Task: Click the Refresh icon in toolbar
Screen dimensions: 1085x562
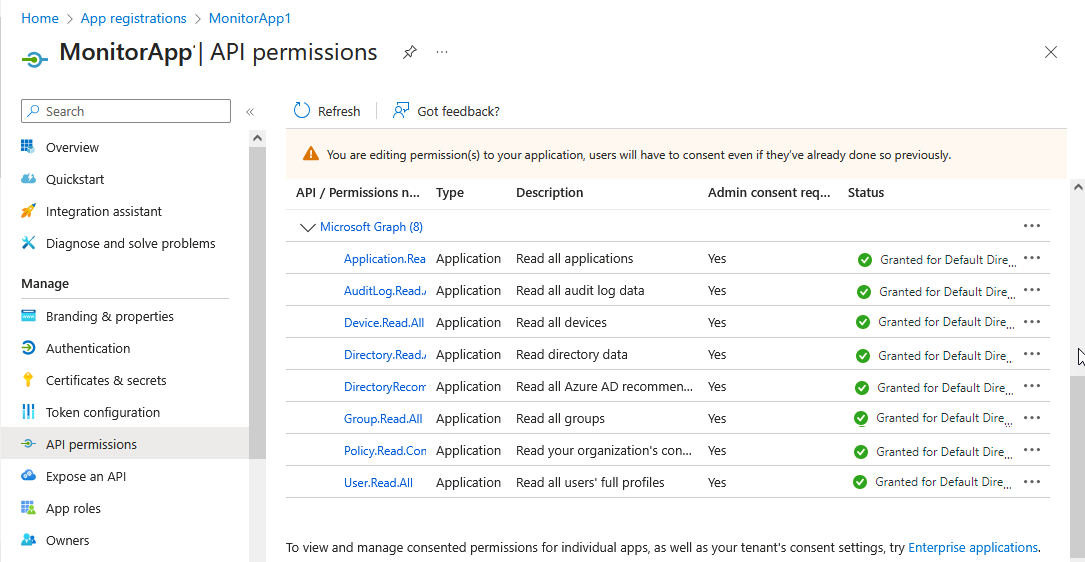Action: 302,111
